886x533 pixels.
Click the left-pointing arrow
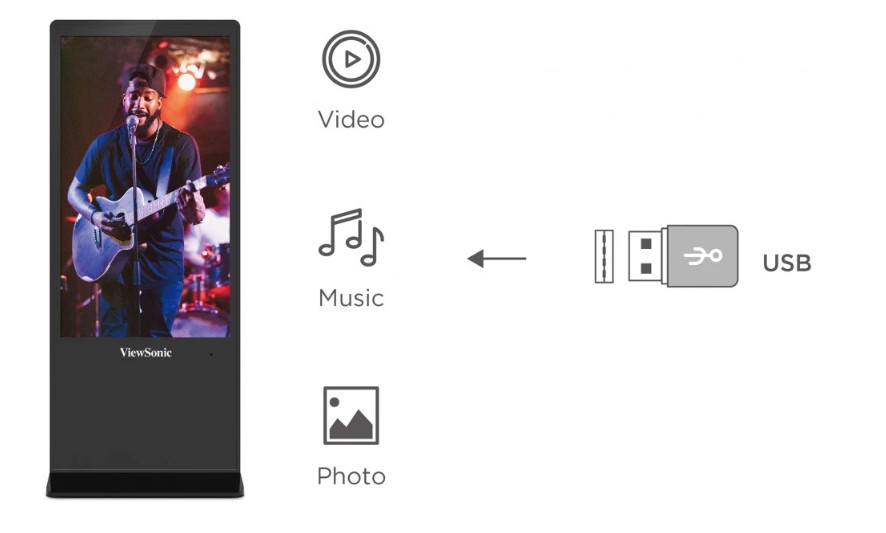[497, 258]
